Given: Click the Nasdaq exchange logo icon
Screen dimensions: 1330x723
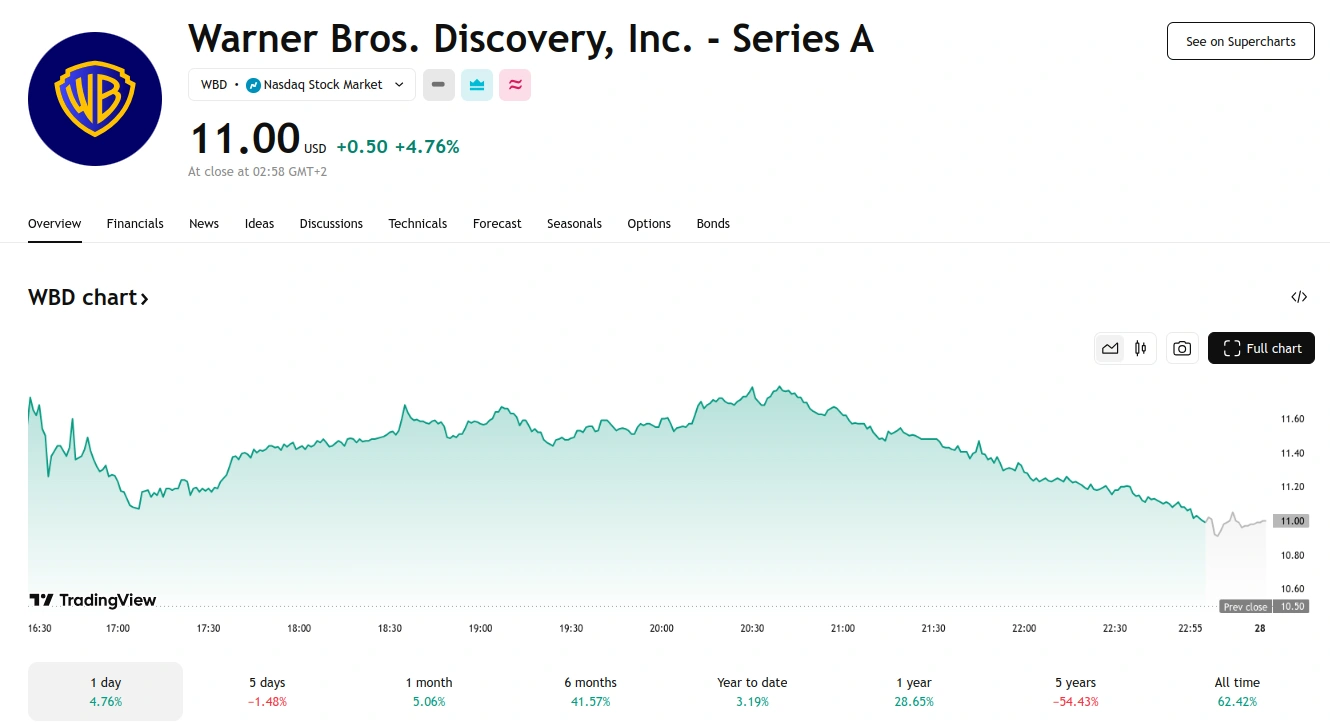Looking at the screenshot, I should point(253,85).
